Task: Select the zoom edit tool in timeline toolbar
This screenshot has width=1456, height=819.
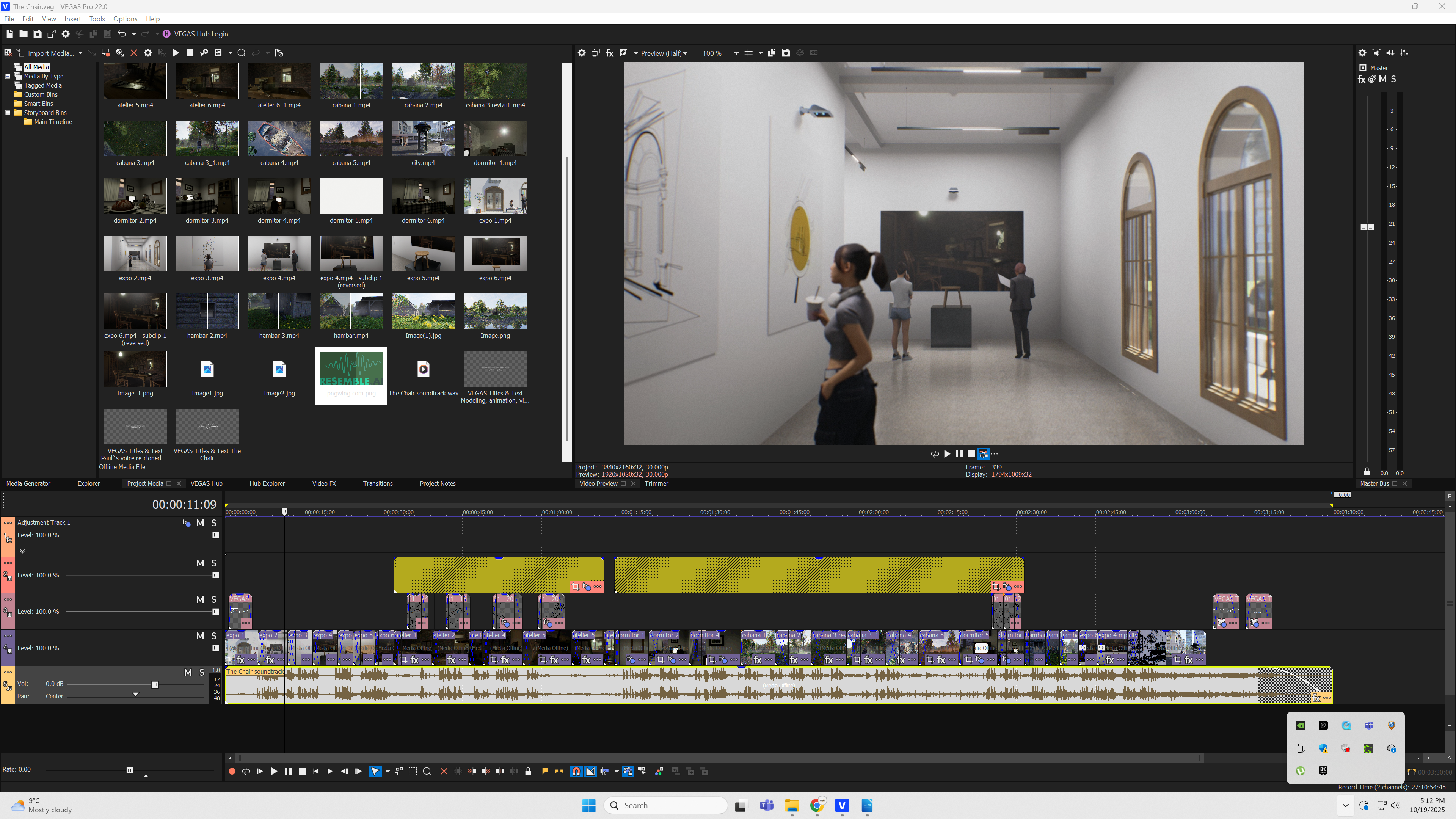Action: [x=427, y=772]
